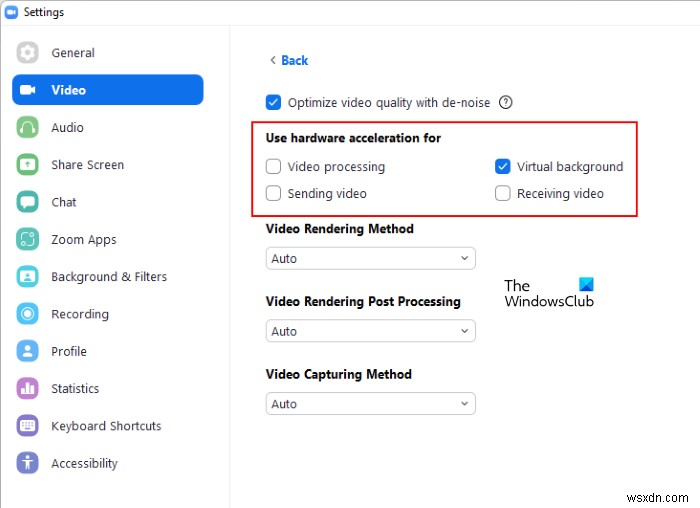Viewport: 700px width, 508px height.
Task: Select the Background & Filters icon
Action: (x=28, y=277)
